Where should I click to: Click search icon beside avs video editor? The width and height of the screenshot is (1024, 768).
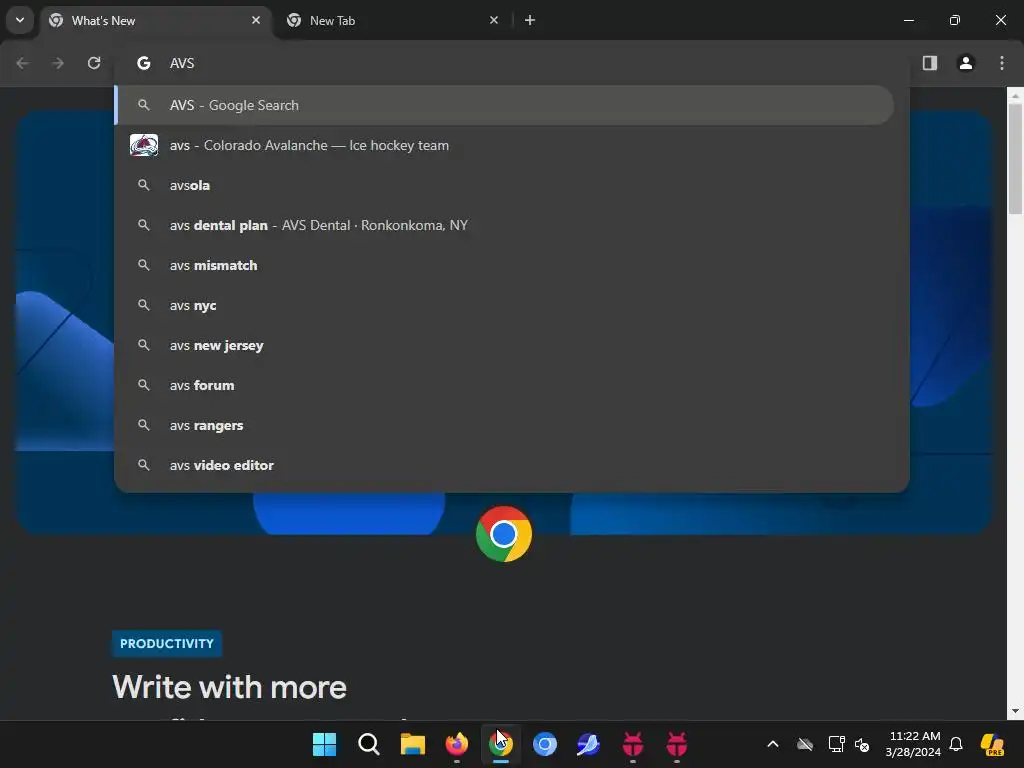(144, 465)
